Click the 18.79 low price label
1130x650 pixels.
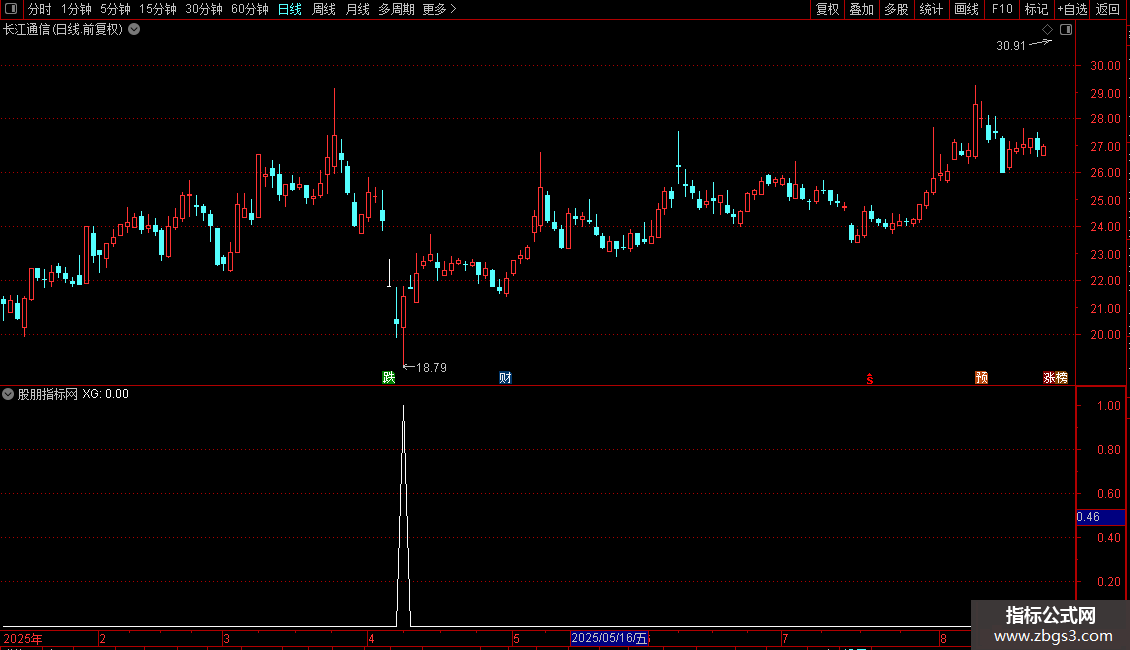pyautogui.click(x=431, y=368)
